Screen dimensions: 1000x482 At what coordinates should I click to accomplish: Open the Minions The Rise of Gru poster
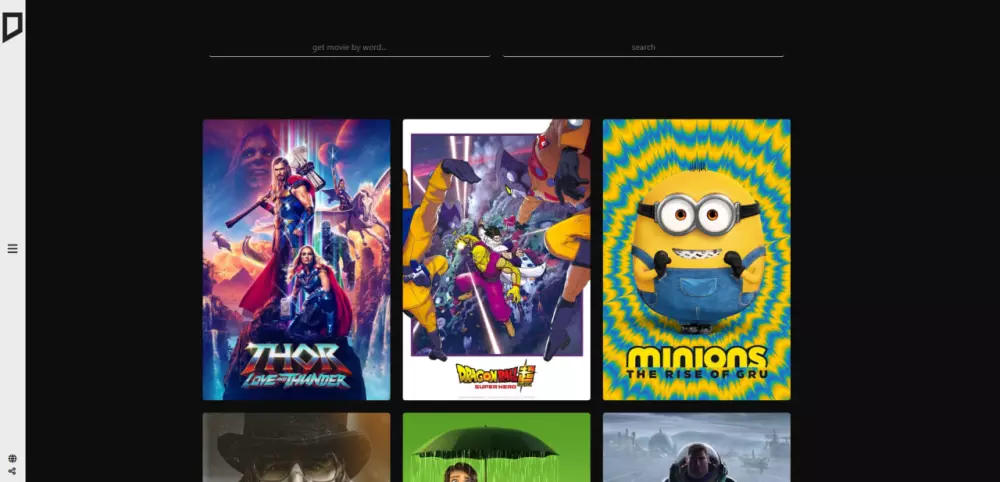click(696, 259)
